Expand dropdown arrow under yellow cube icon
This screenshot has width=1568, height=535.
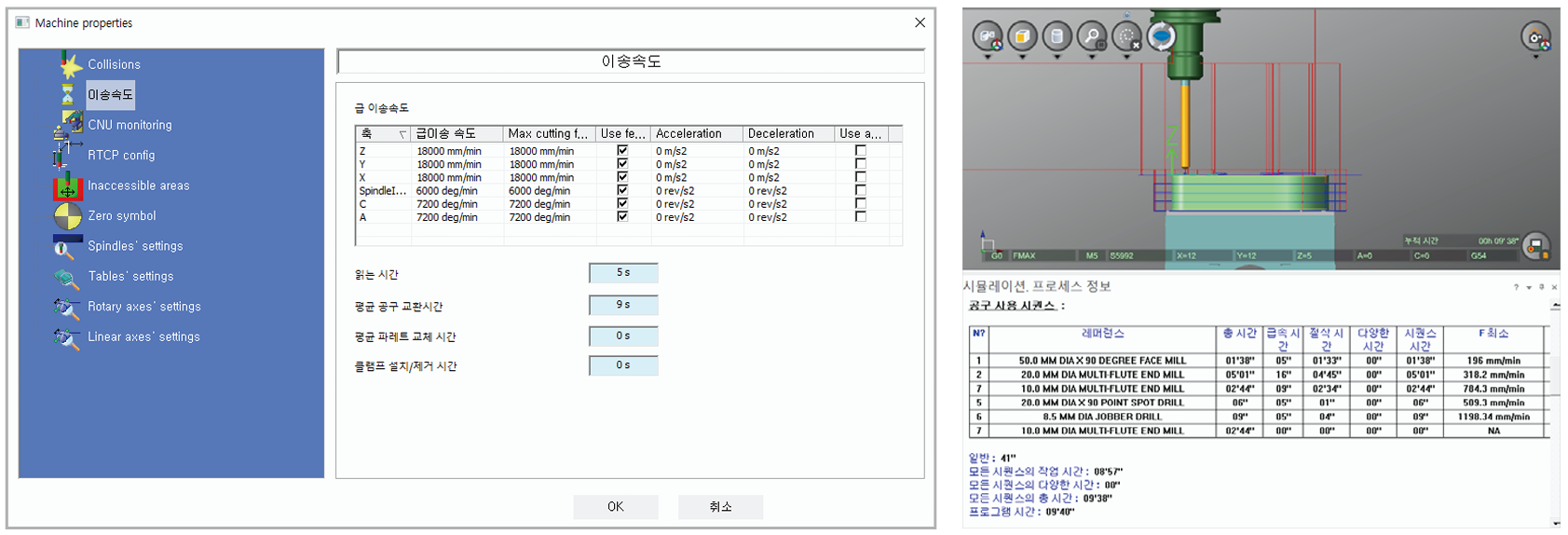pos(1022,58)
